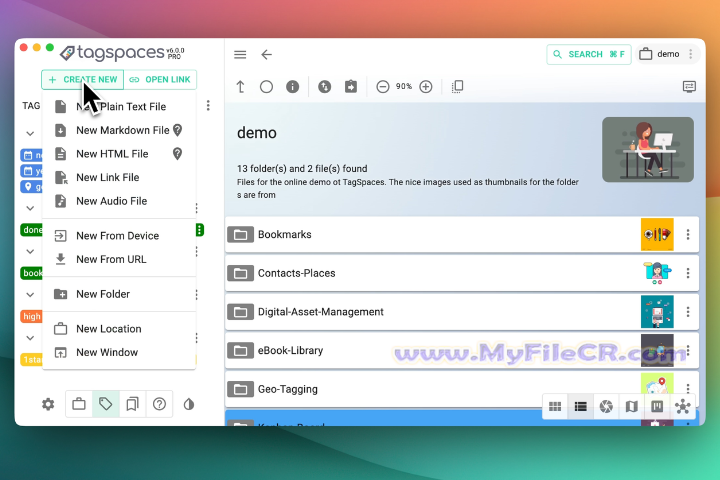Click the 90% zoom level value
The width and height of the screenshot is (720, 480).
pyautogui.click(x=404, y=86)
